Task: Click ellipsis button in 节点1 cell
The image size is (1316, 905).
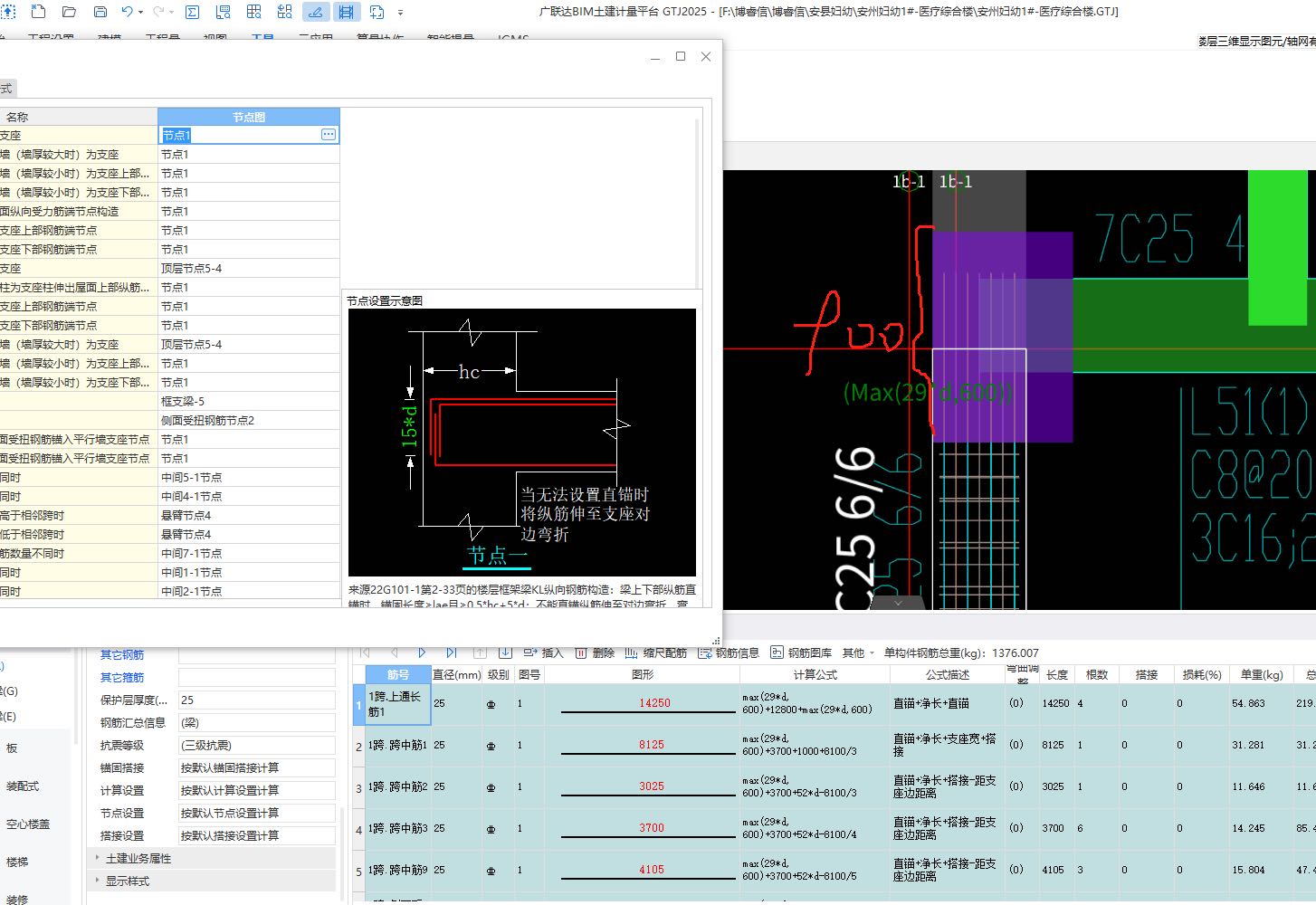Action: (329, 135)
